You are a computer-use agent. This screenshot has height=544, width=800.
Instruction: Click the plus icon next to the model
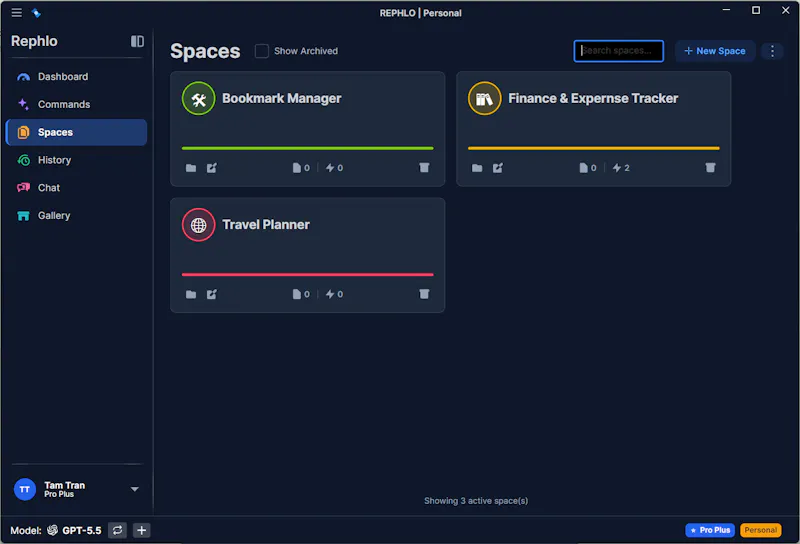(142, 530)
